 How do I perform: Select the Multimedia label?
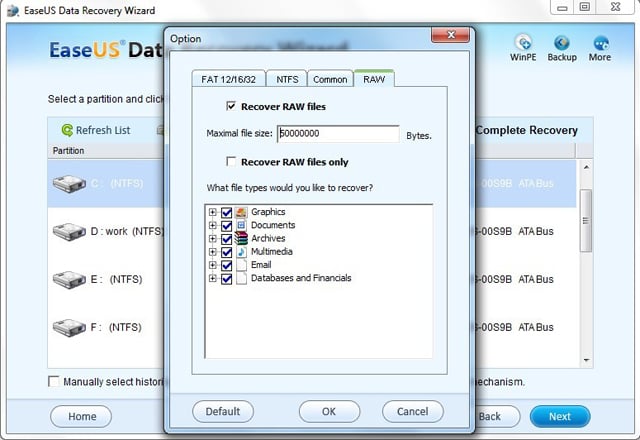(271, 251)
